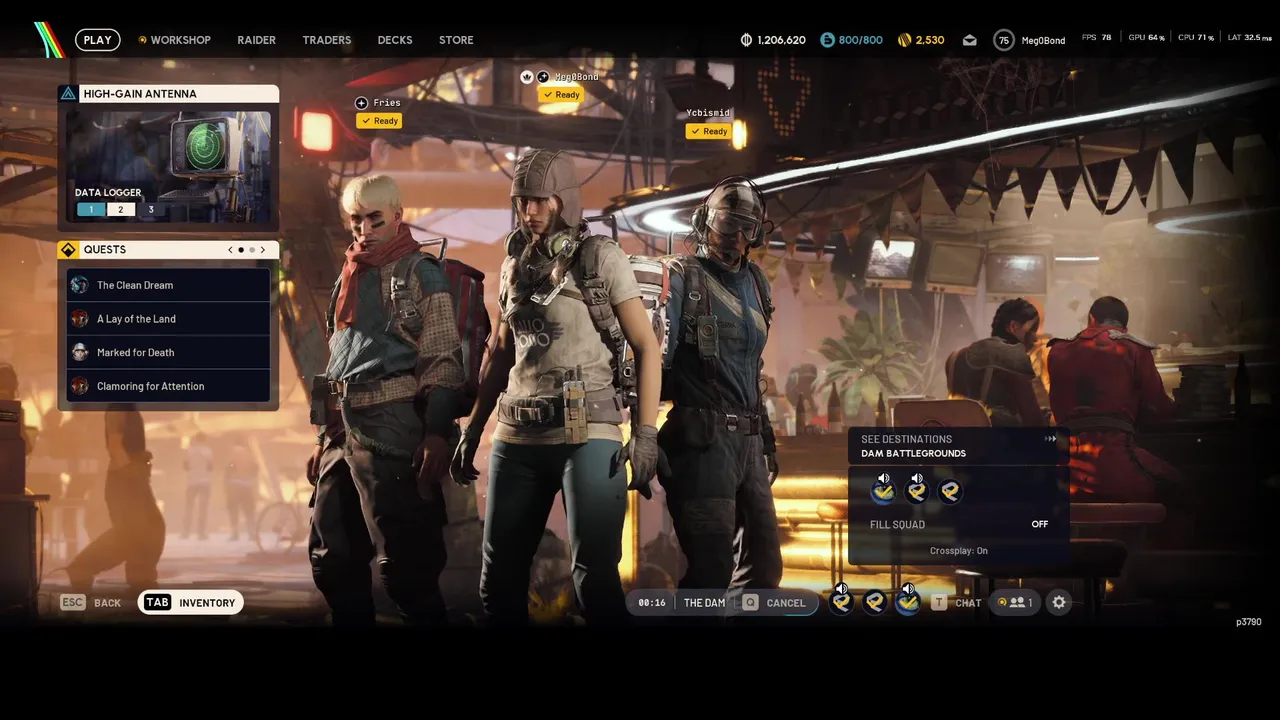Select Data Logger stage 1

coord(91,210)
